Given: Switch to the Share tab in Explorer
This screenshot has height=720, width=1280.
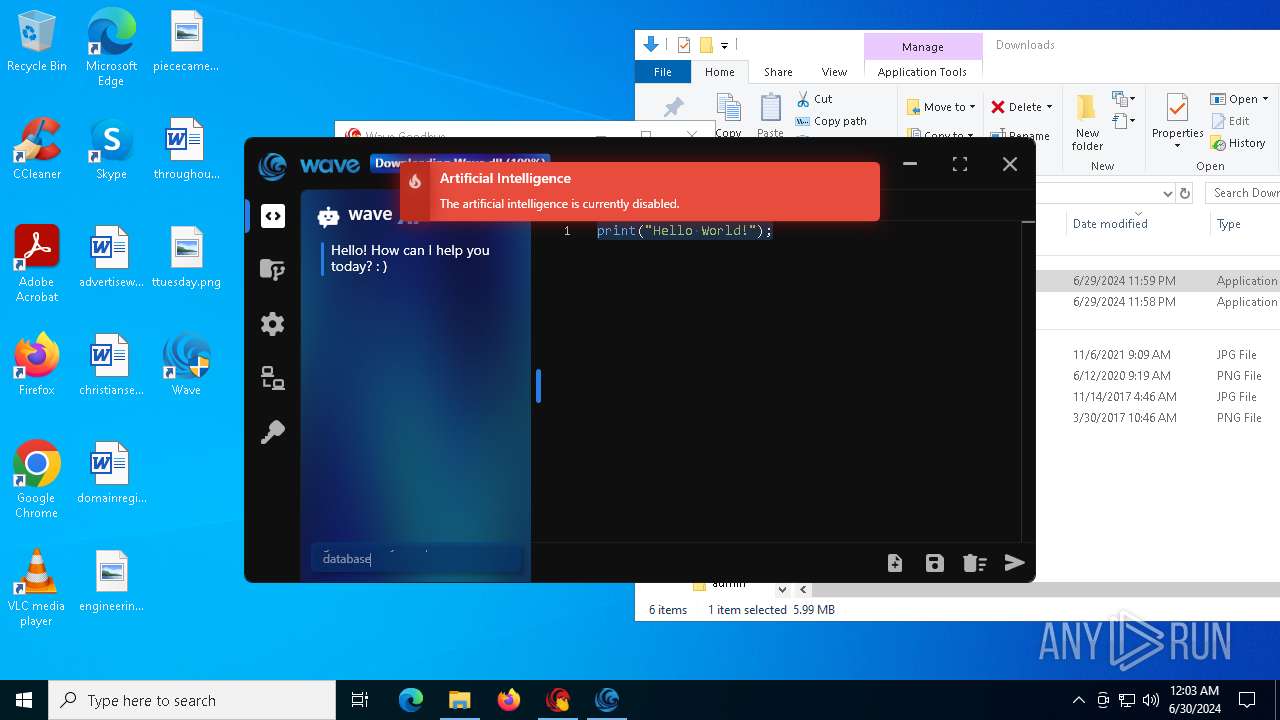Looking at the screenshot, I should coord(778,72).
